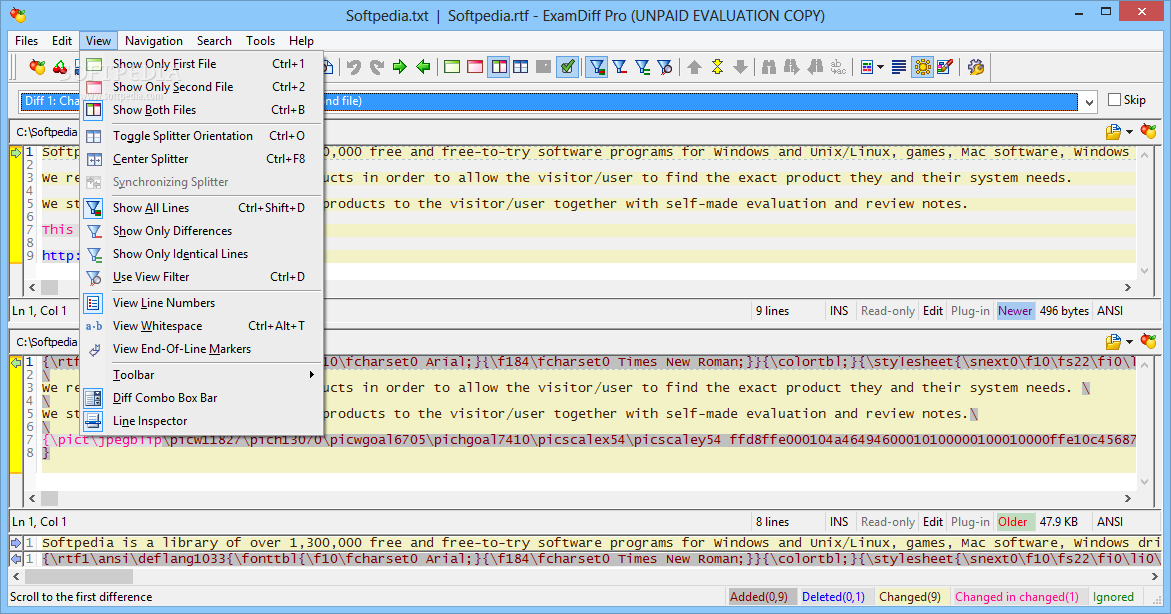1171x614 pixels.
Task: Click Show Only First File toolbar icon
Action: 452,67
